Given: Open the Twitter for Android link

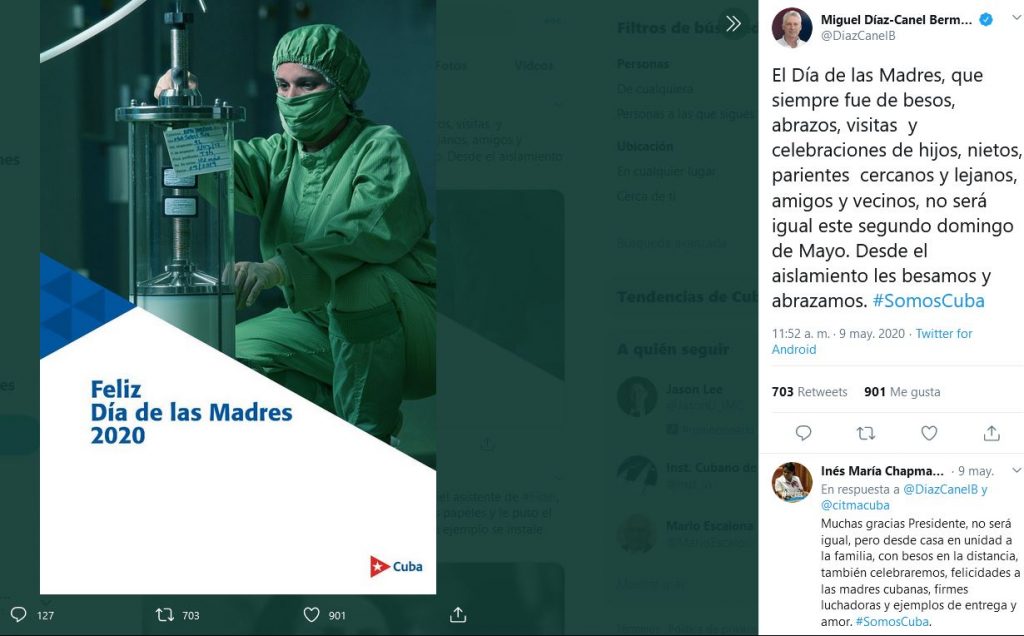Looking at the screenshot, I should point(872,341).
